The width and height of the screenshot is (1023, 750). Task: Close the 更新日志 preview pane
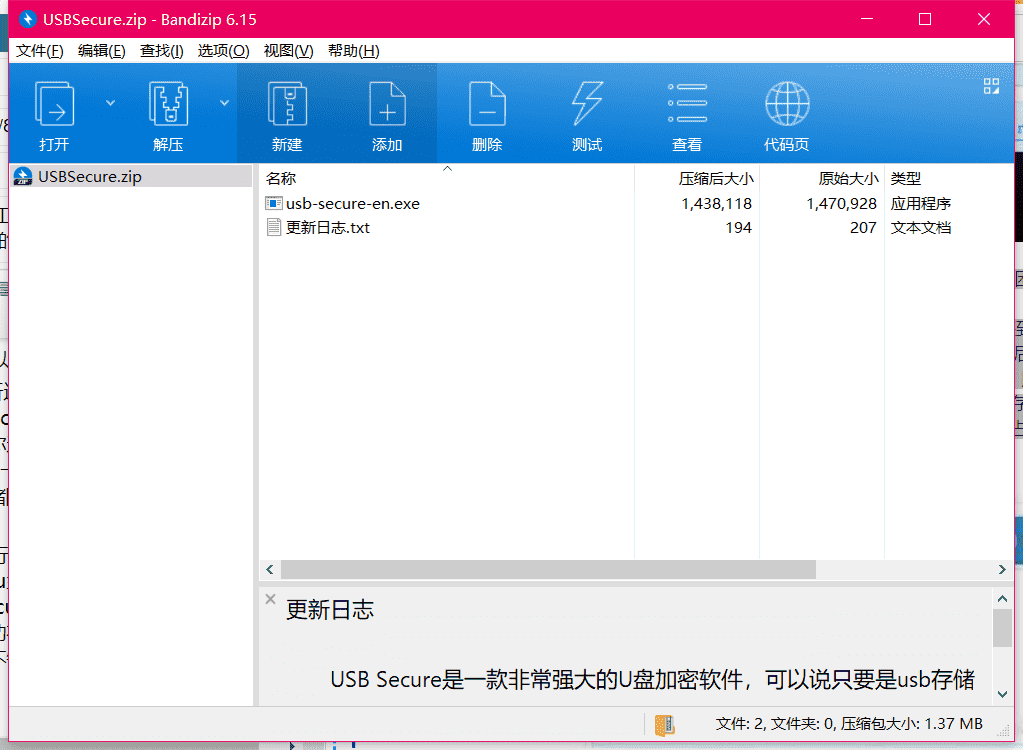(x=270, y=599)
